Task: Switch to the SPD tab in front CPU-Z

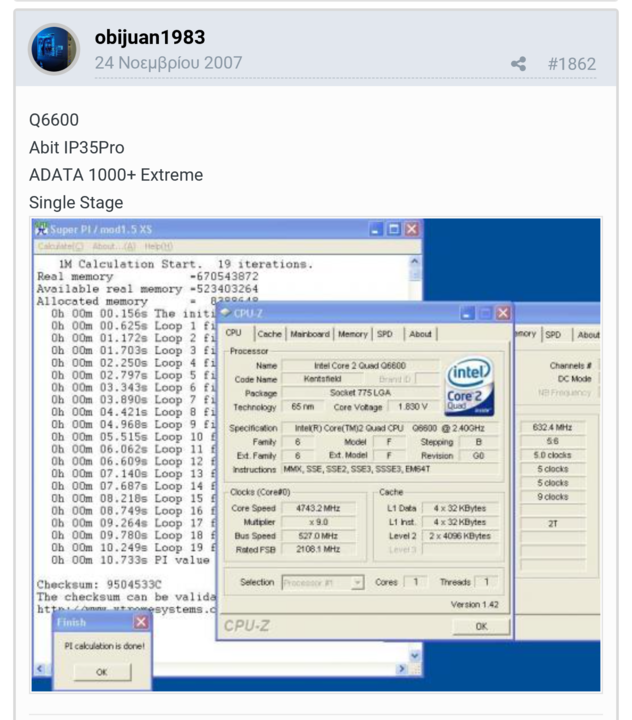Action: [x=385, y=334]
